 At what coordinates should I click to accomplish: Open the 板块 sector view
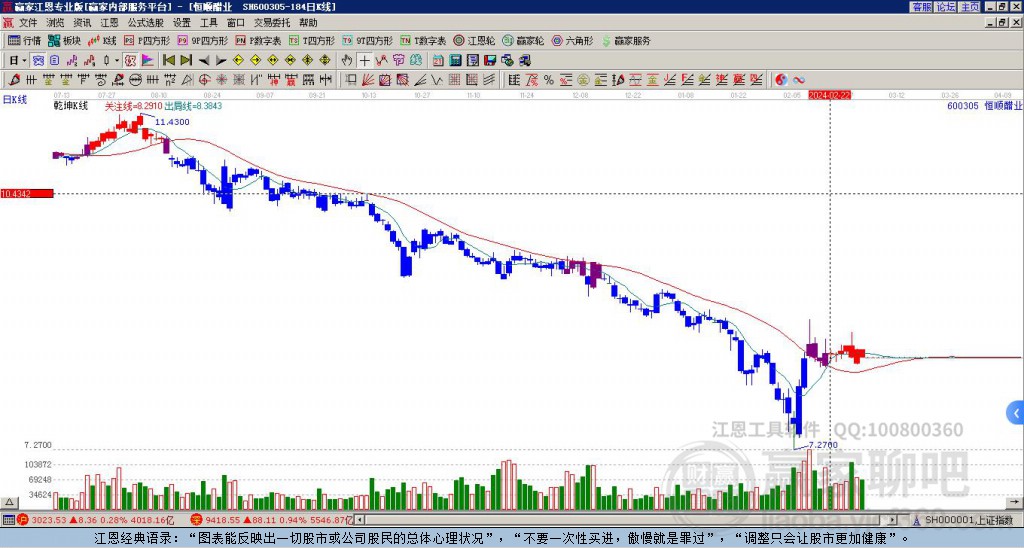(64, 40)
